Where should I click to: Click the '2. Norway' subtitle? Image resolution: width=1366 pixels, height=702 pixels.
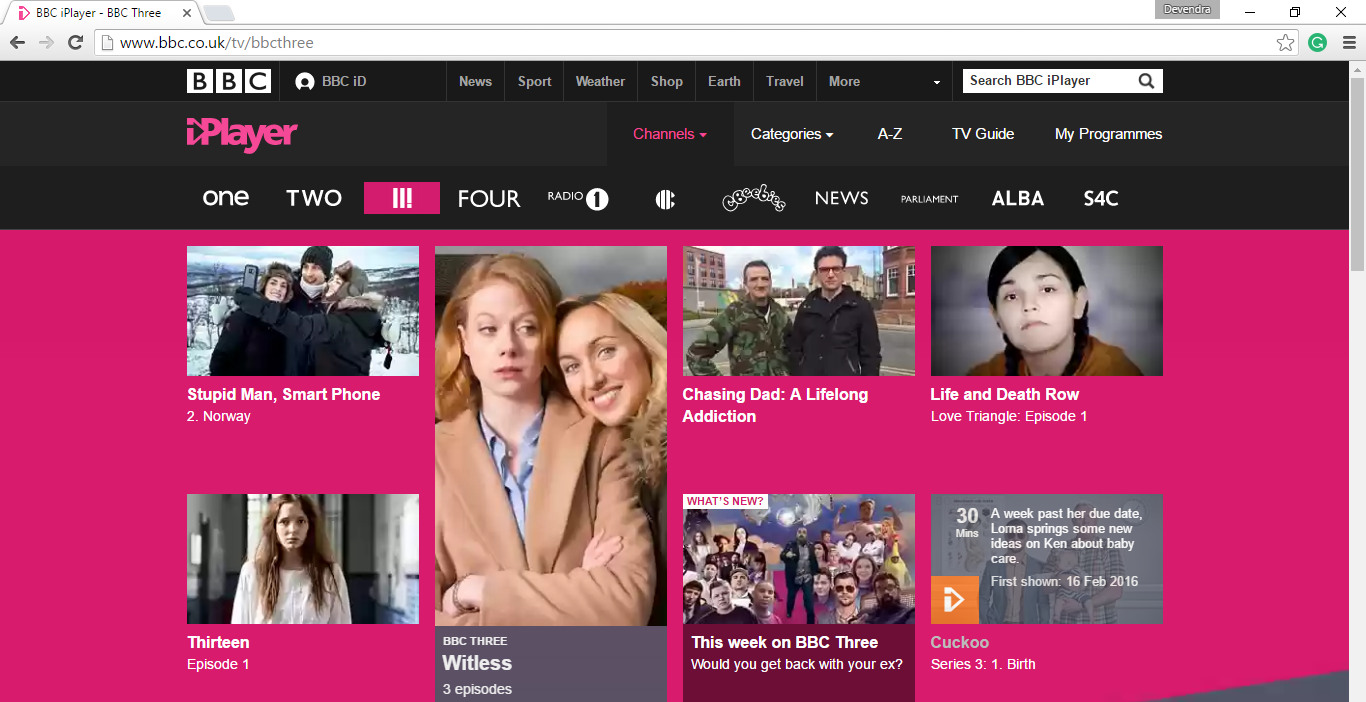pos(219,416)
